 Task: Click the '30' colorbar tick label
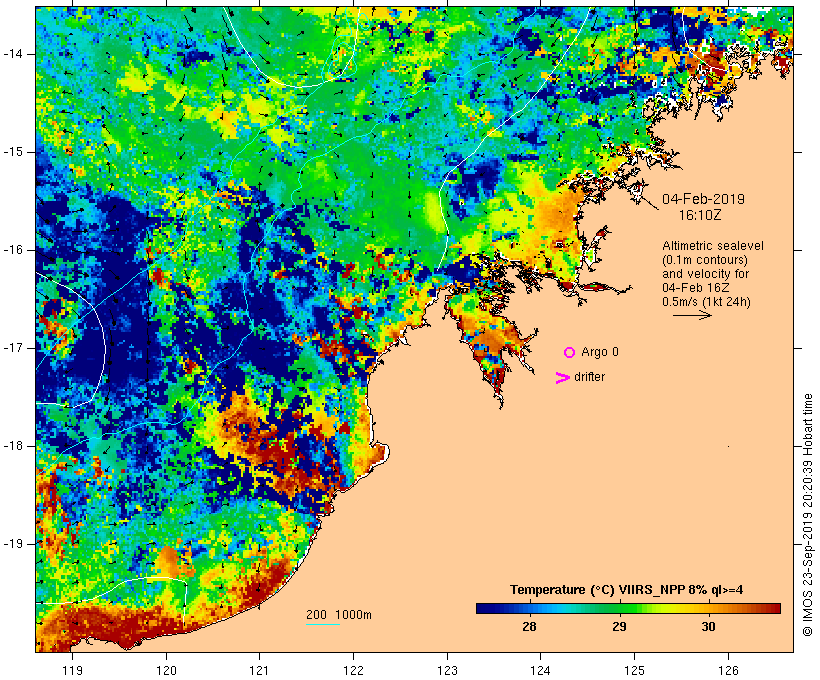(708, 626)
